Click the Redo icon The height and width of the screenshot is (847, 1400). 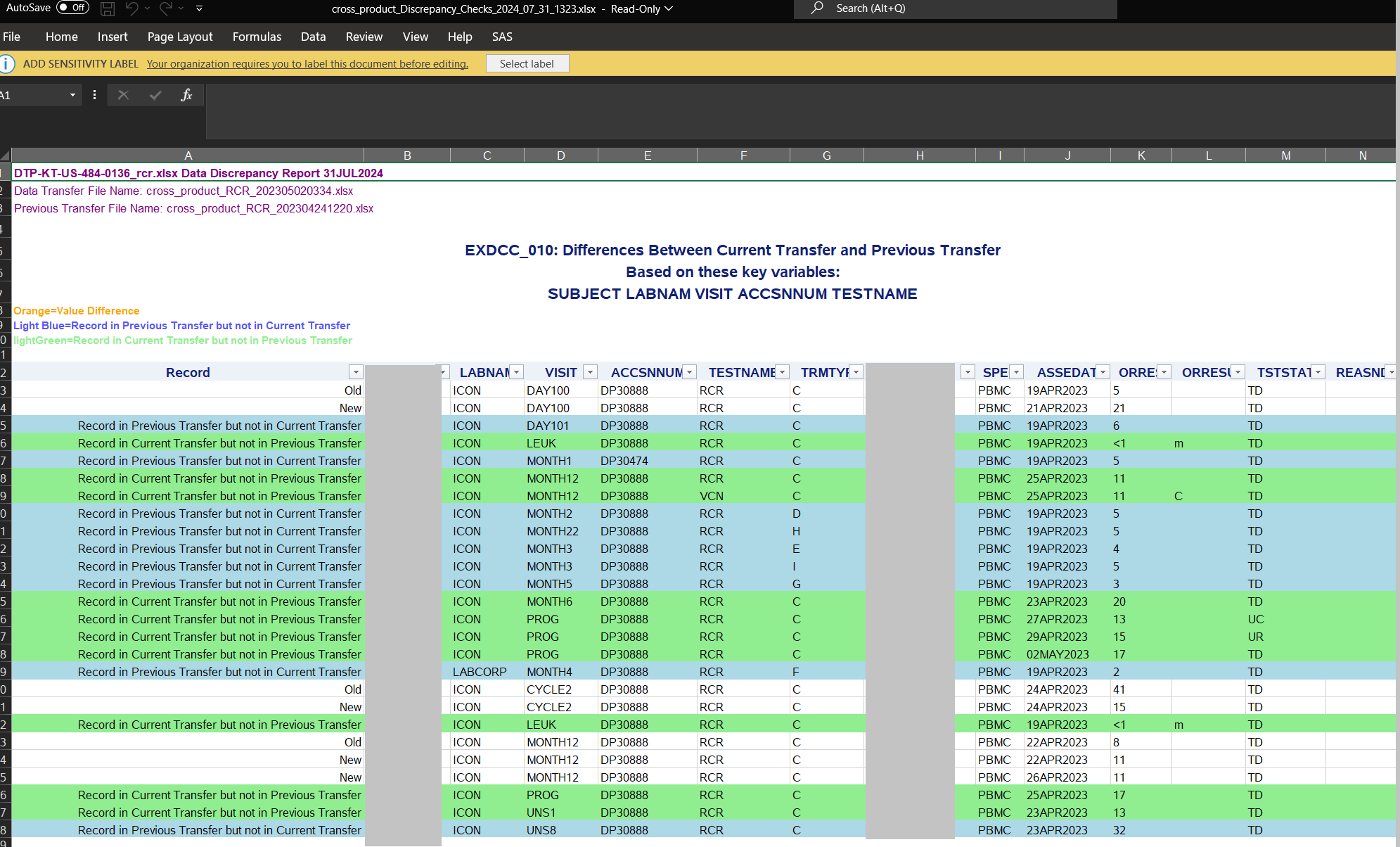click(165, 8)
